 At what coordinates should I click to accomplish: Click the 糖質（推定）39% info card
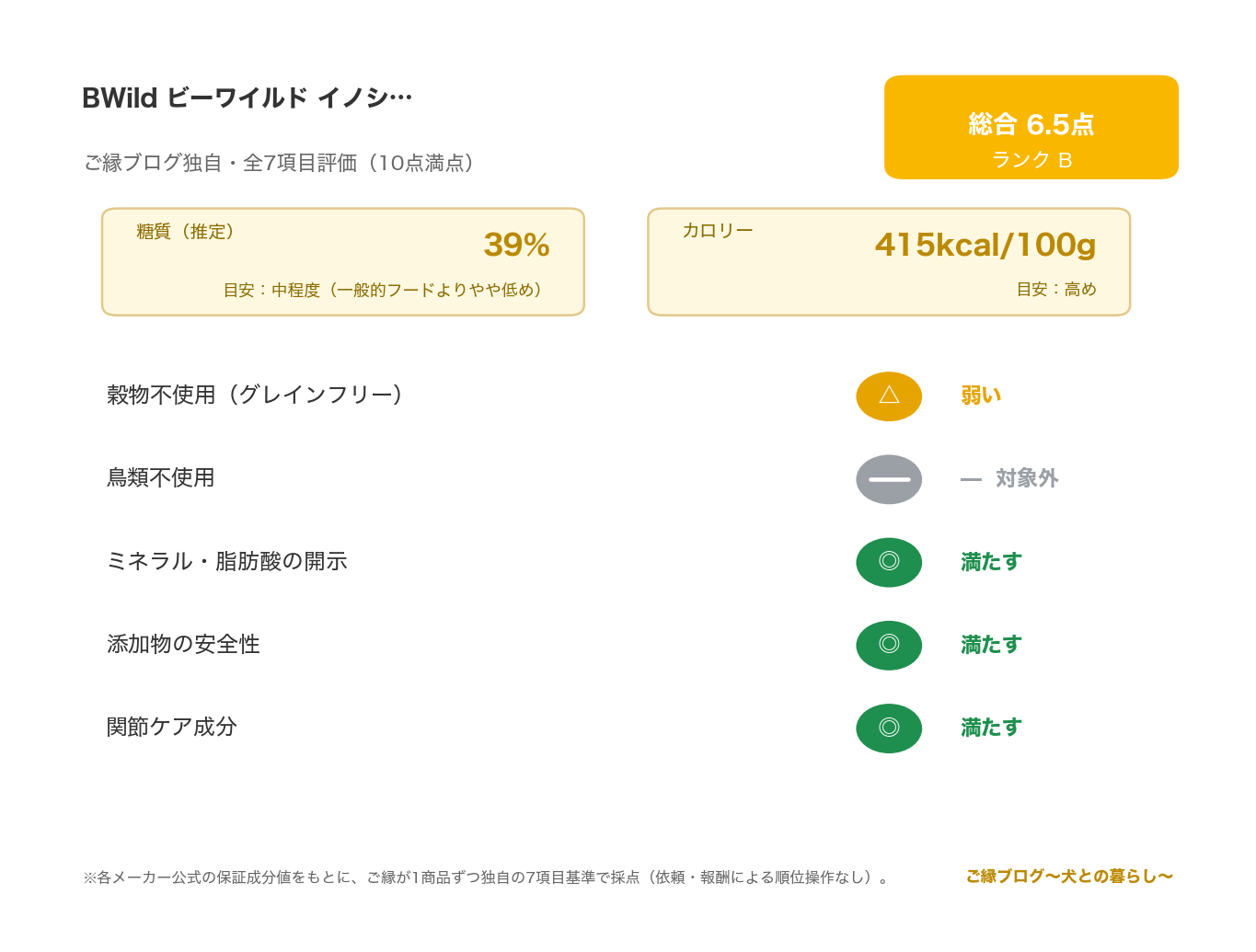[343, 262]
